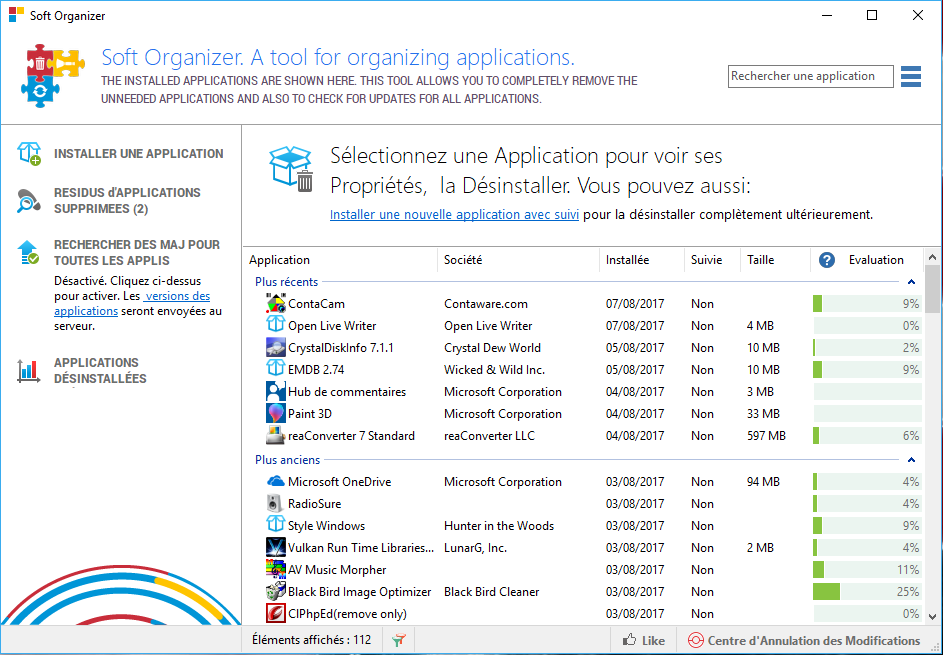Image resolution: width=943 pixels, height=655 pixels.
Task: Click the ContaCam application icon
Action: [275, 303]
